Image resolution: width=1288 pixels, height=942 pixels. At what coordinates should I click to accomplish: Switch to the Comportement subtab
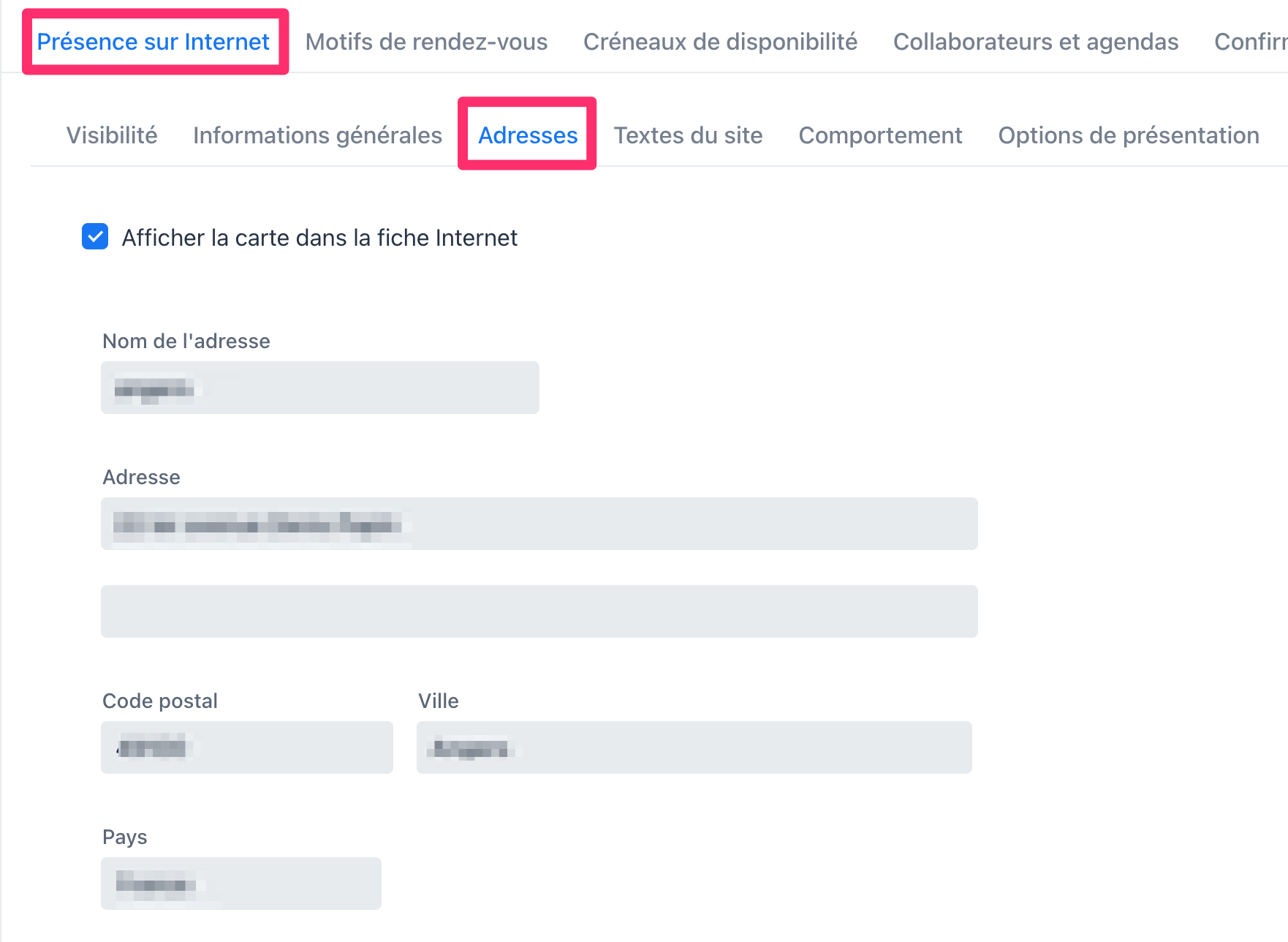881,135
